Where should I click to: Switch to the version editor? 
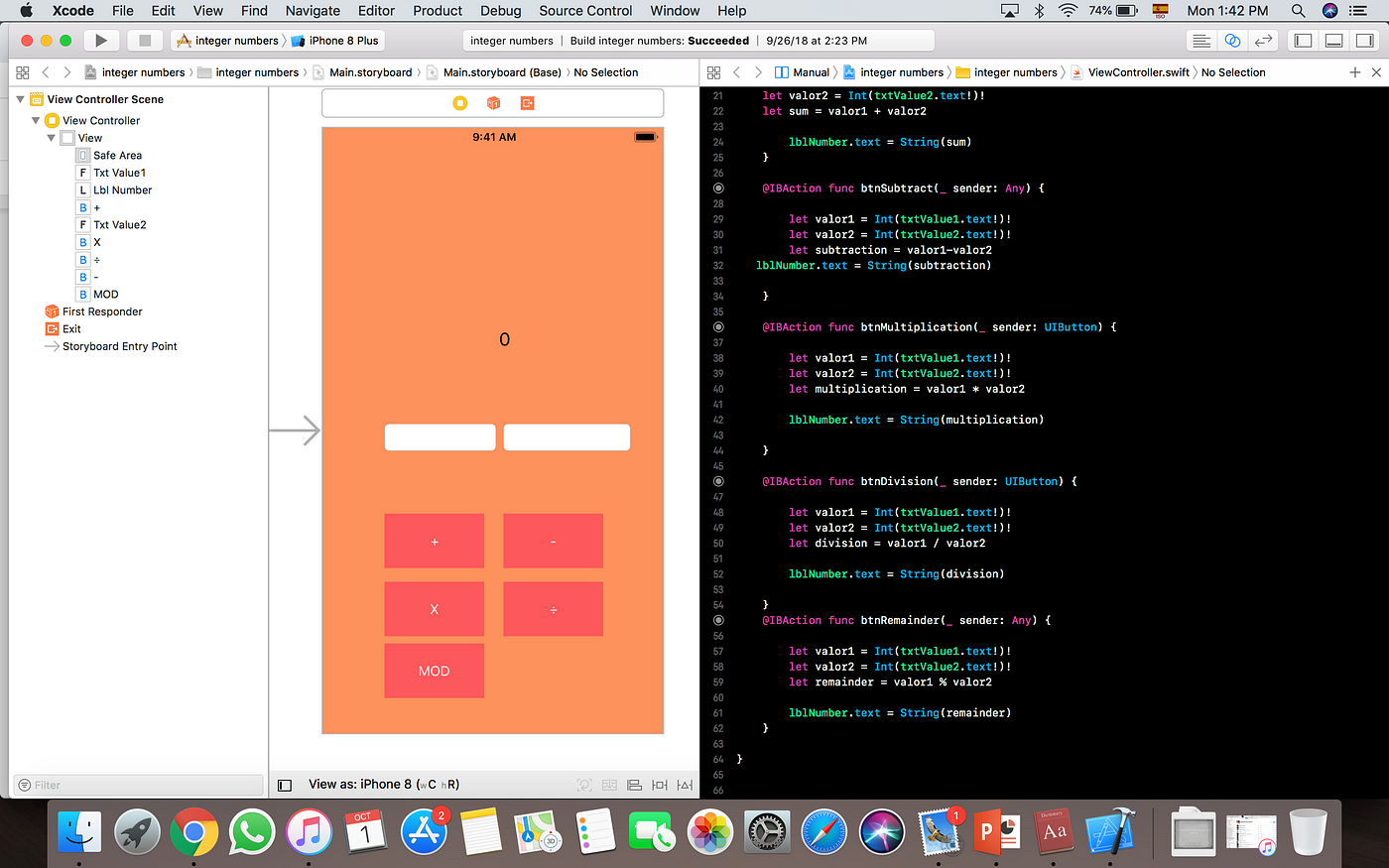(1263, 41)
